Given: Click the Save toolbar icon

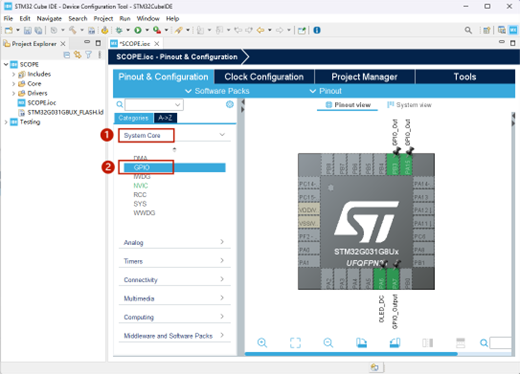Looking at the screenshot, I should coord(28,30).
